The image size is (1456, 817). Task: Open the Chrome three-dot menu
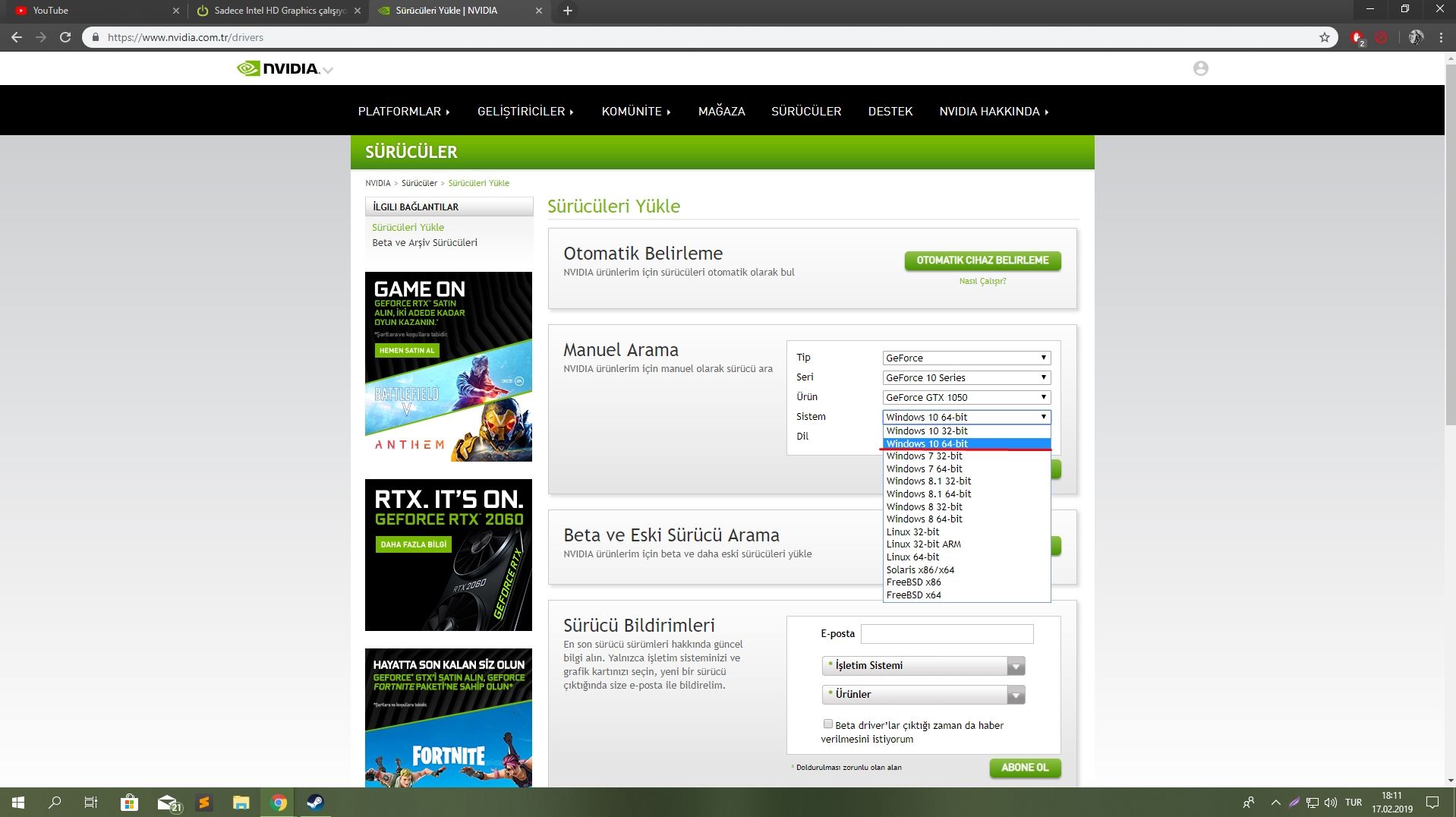[x=1441, y=37]
